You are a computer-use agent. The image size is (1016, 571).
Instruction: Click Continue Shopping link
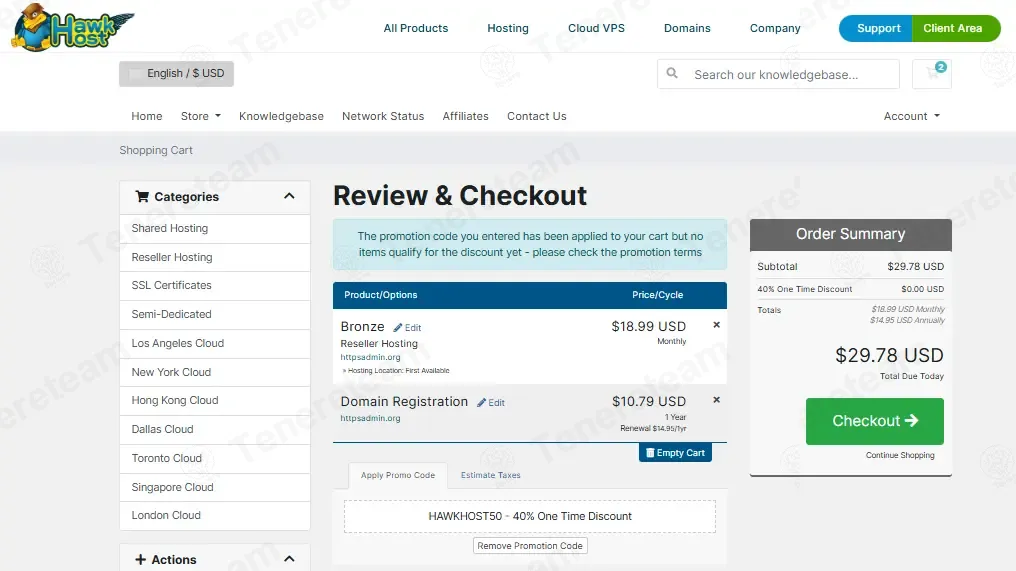[x=900, y=455]
